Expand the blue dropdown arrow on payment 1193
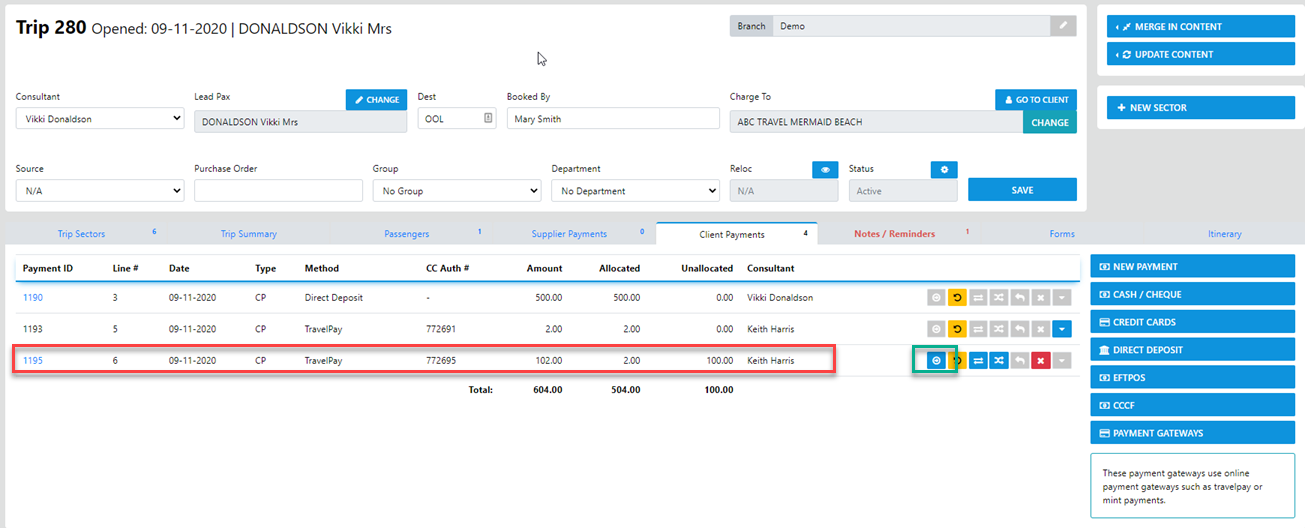Screen dimensions: 1305x528 pos(1062,328)
